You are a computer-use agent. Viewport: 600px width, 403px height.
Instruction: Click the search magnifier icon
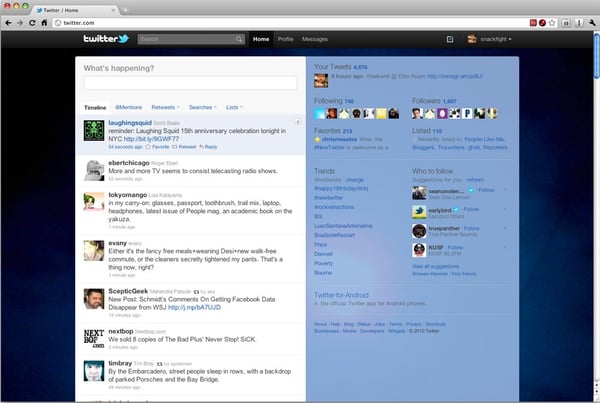(x=239, y=39)
